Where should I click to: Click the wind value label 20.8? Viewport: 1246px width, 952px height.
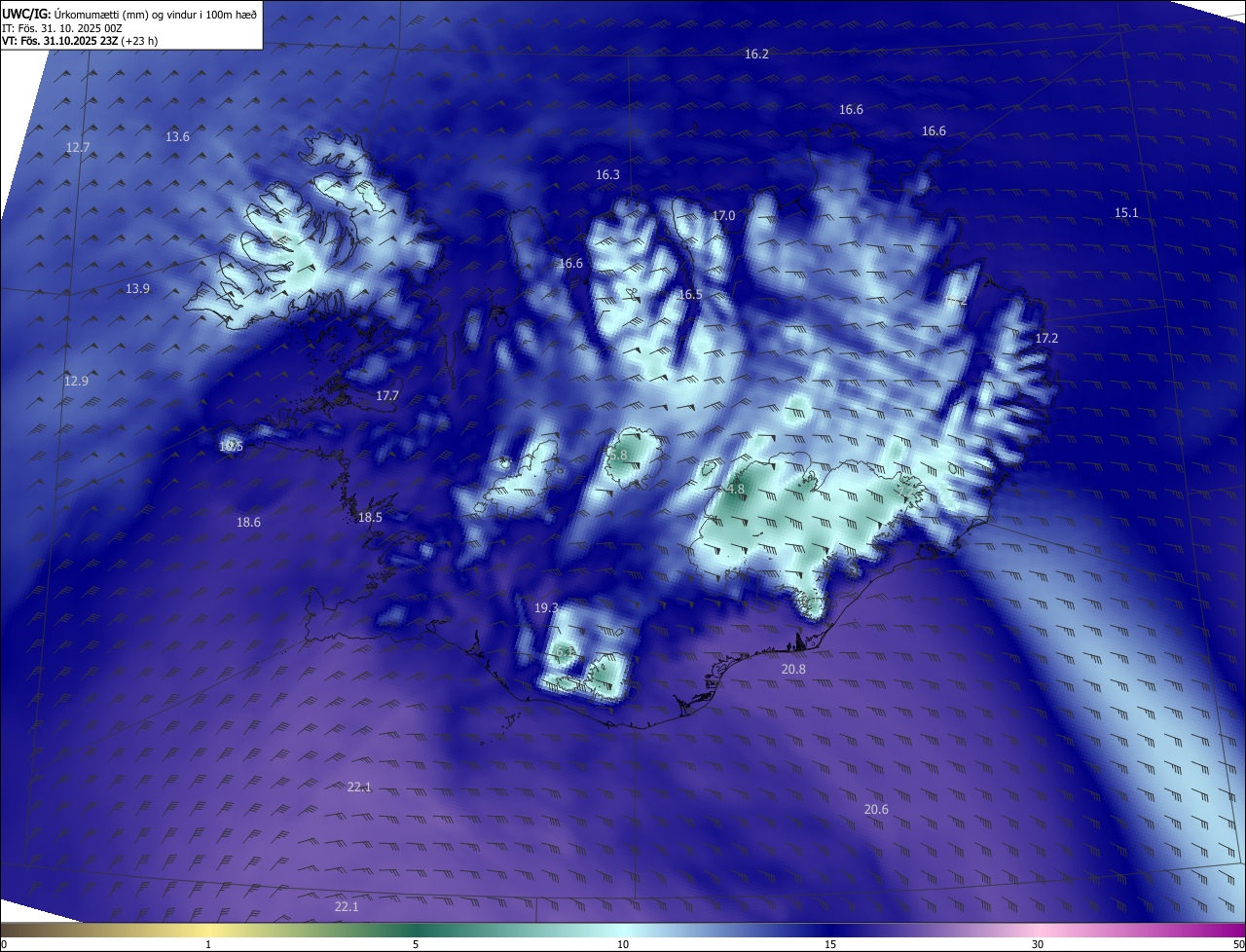tap(793, 670)
